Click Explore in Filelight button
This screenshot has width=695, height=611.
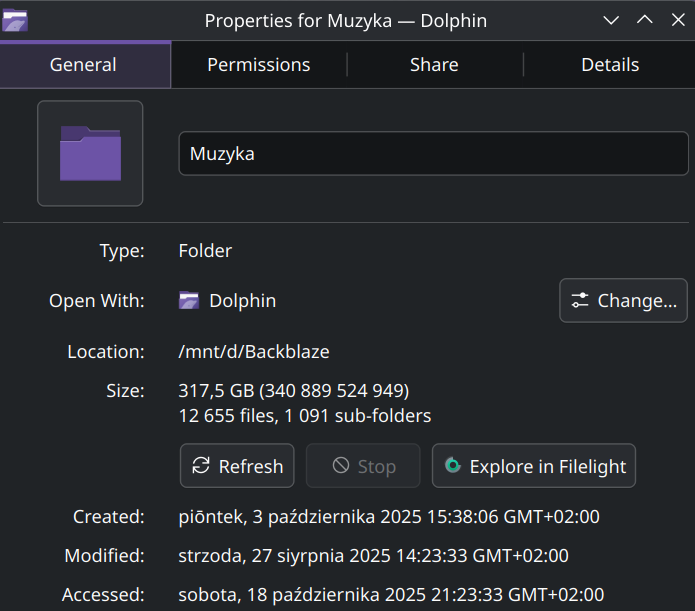tap(534, 466)
